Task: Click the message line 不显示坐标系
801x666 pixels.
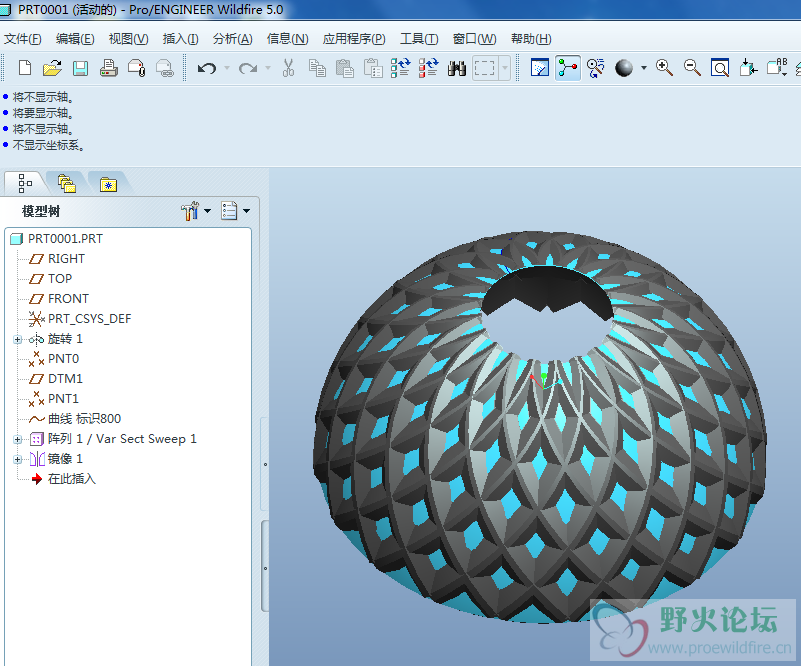Action: click(48, 146)
